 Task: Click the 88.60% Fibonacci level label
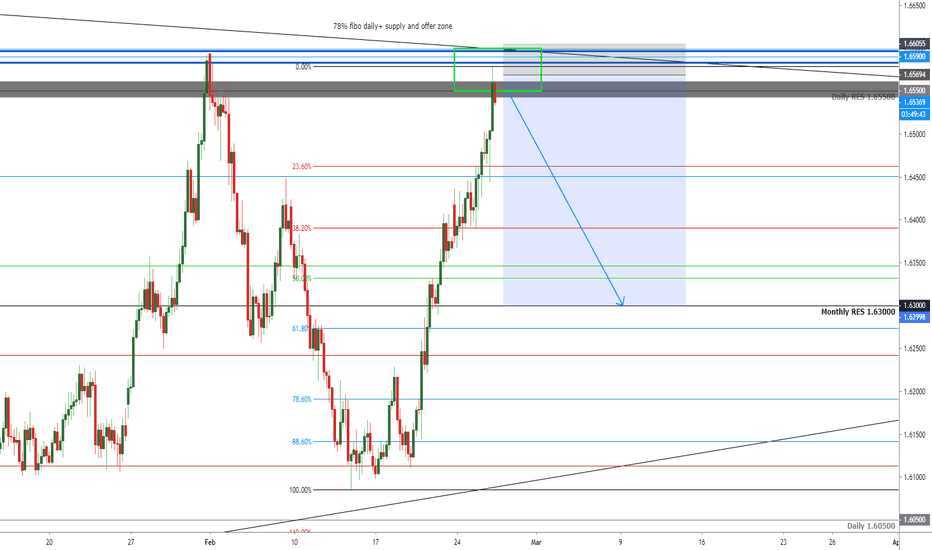pos(302,442)
